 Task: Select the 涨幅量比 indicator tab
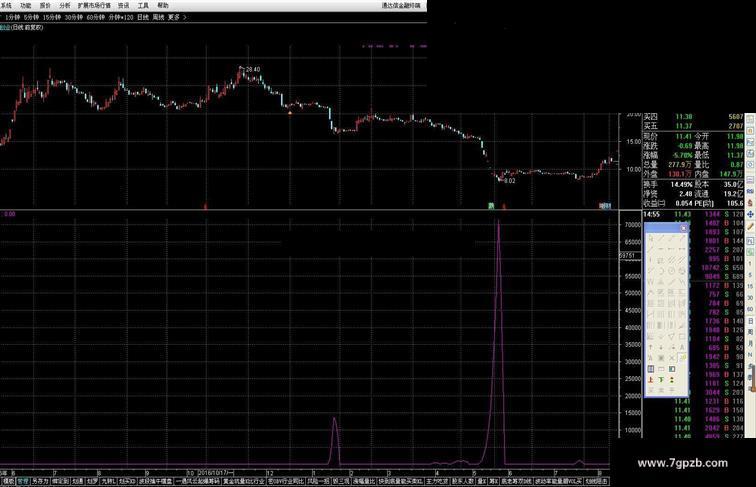[364, 481]
